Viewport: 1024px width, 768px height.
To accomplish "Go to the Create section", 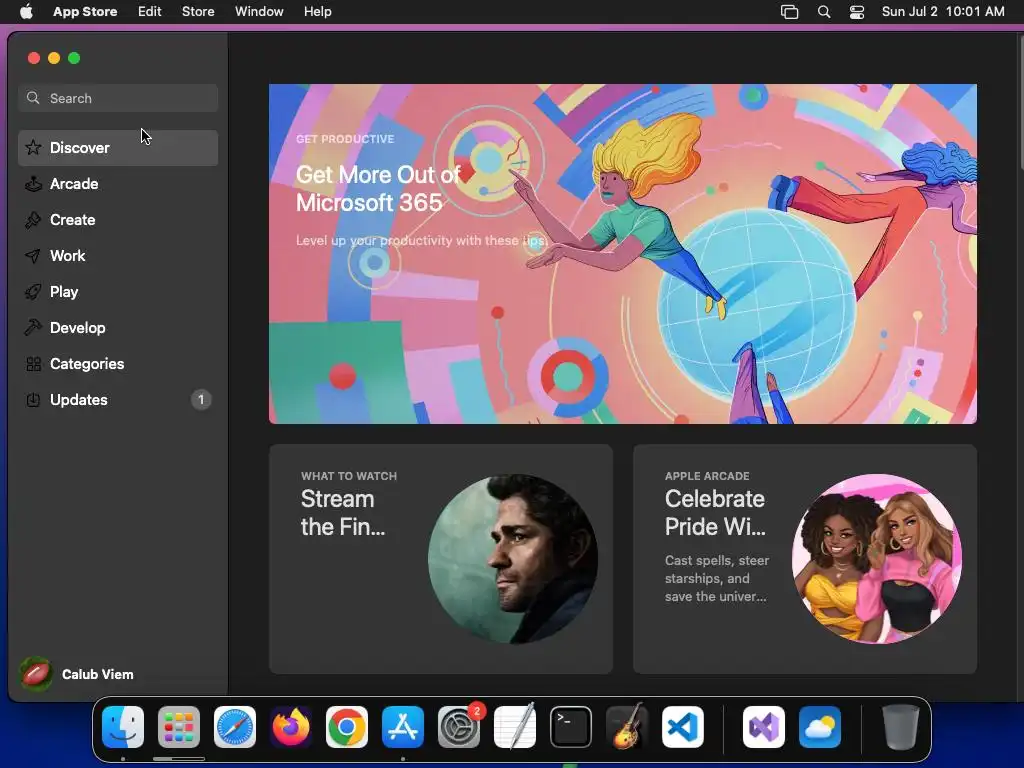I will [x=118, y=219].
